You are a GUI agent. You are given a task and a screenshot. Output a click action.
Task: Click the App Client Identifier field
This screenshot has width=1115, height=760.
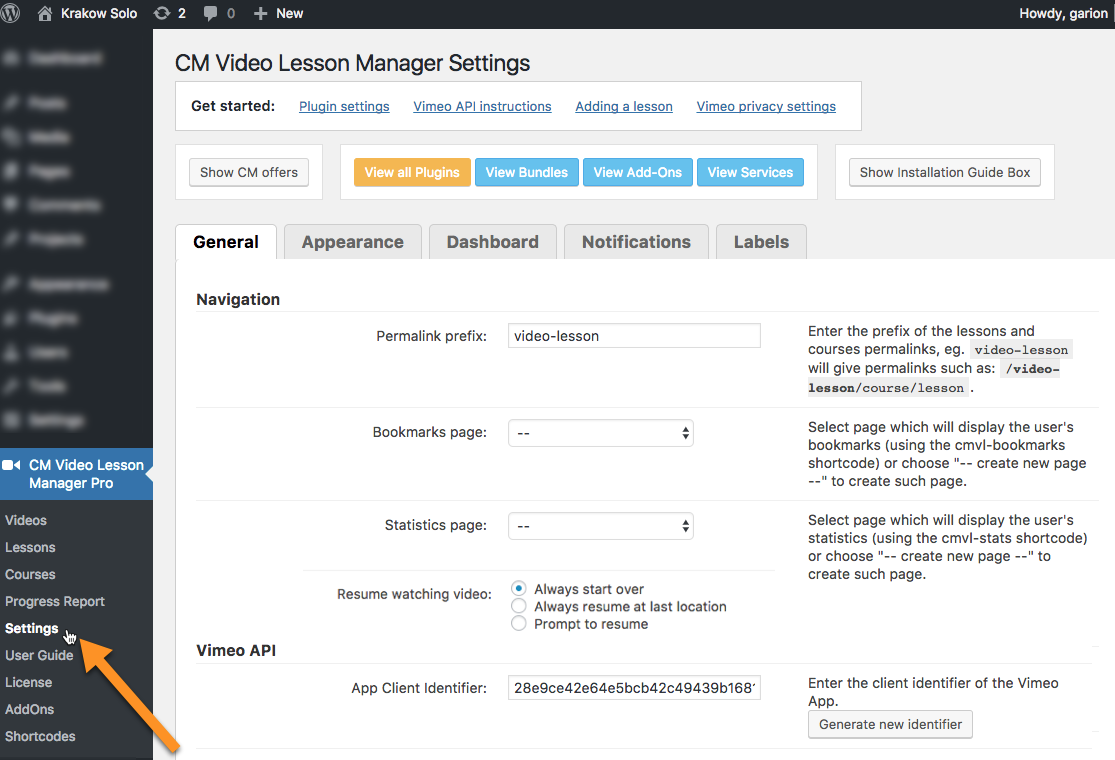[x=634, y=687]
